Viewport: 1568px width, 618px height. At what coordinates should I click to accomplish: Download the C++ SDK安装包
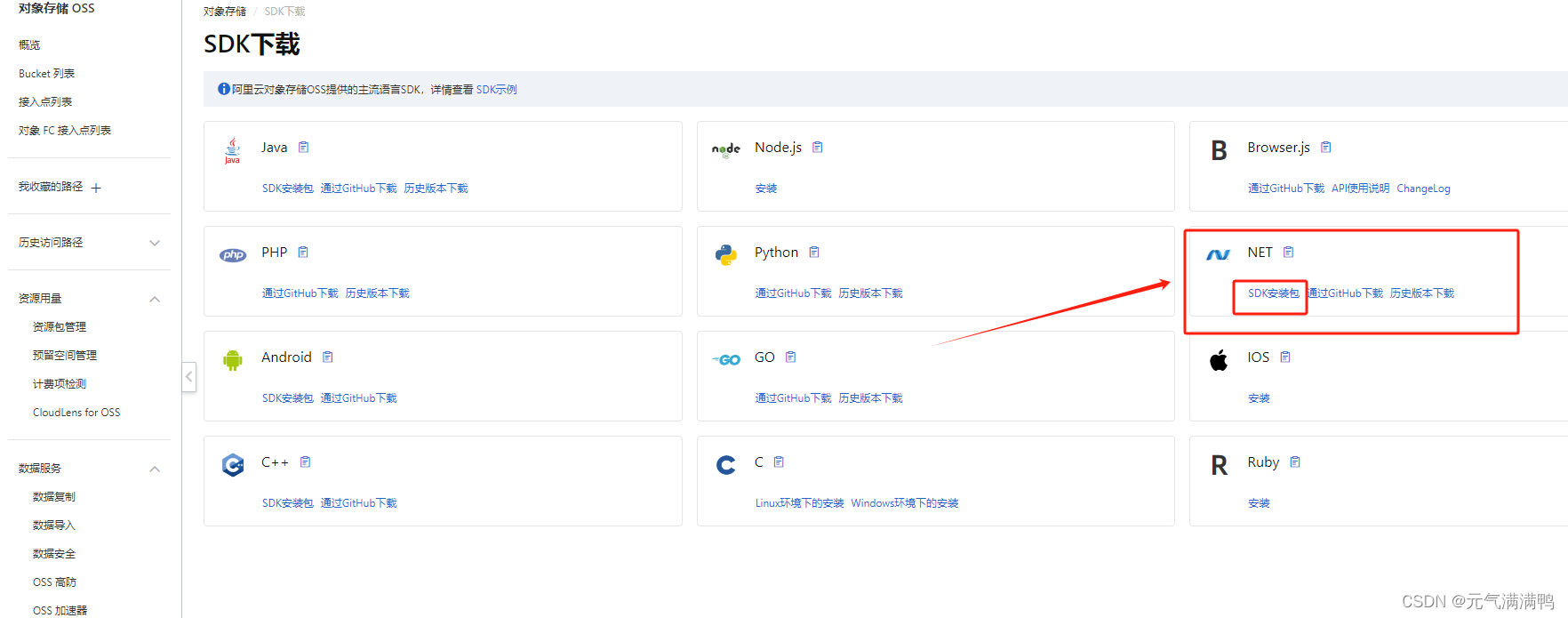pyautogui.click(x=288, y=503)
